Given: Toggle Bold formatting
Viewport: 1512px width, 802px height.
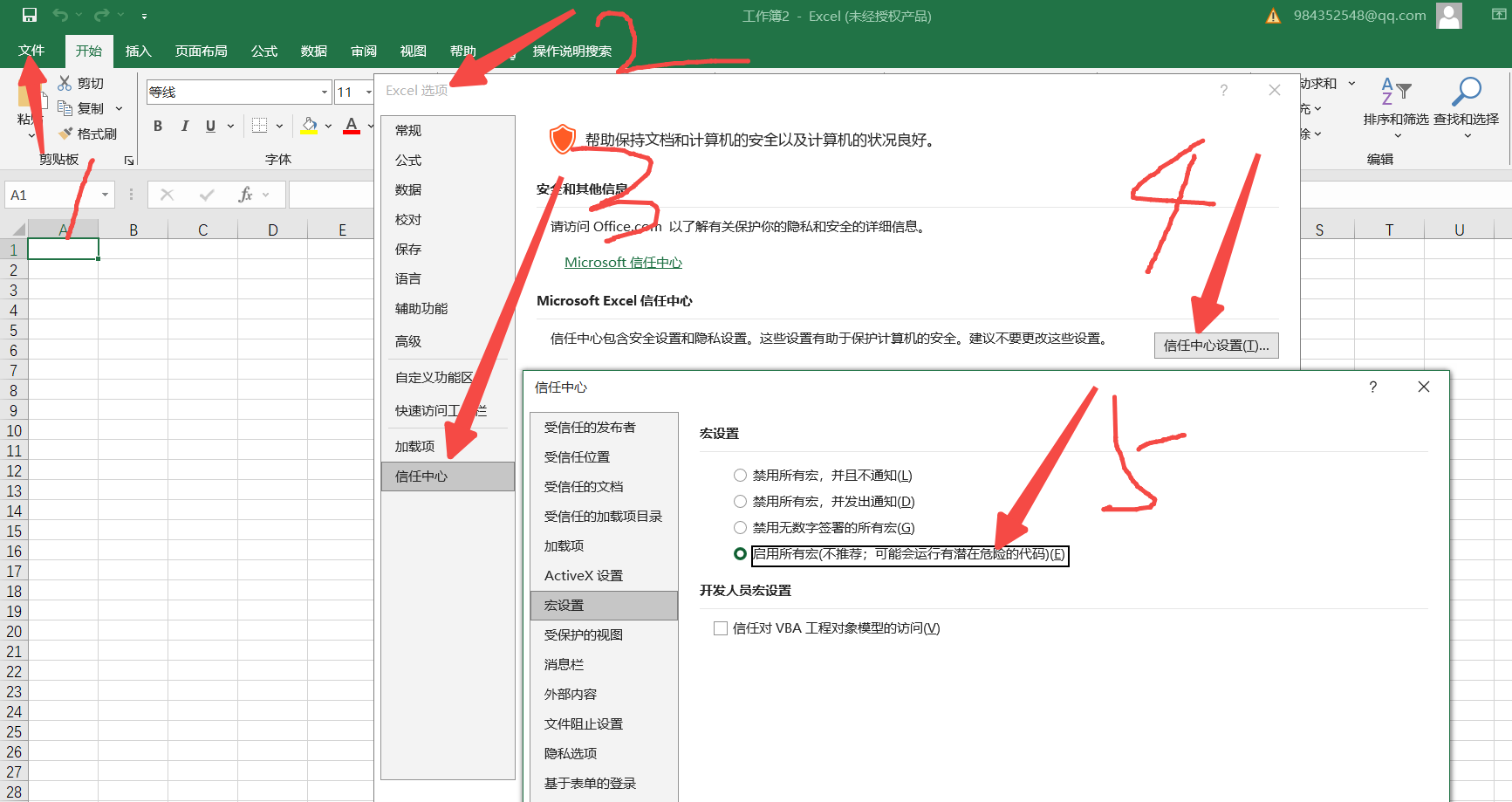Looking at the screenshot, I should pos(158,126).
